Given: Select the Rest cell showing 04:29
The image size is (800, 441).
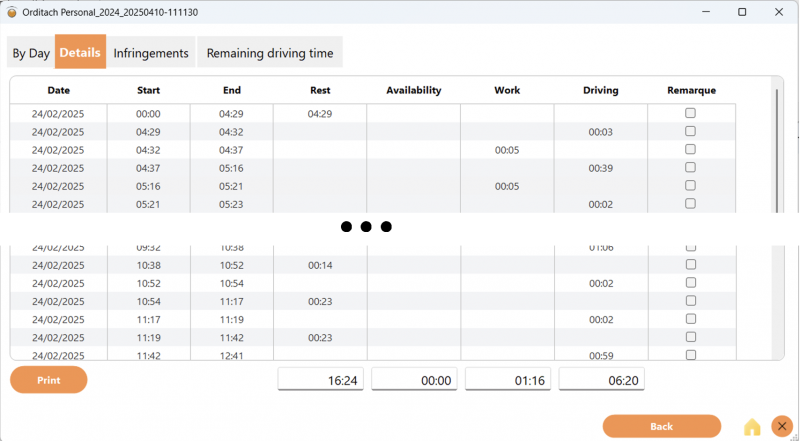Looking at the screenshot, I should point(320,114).
